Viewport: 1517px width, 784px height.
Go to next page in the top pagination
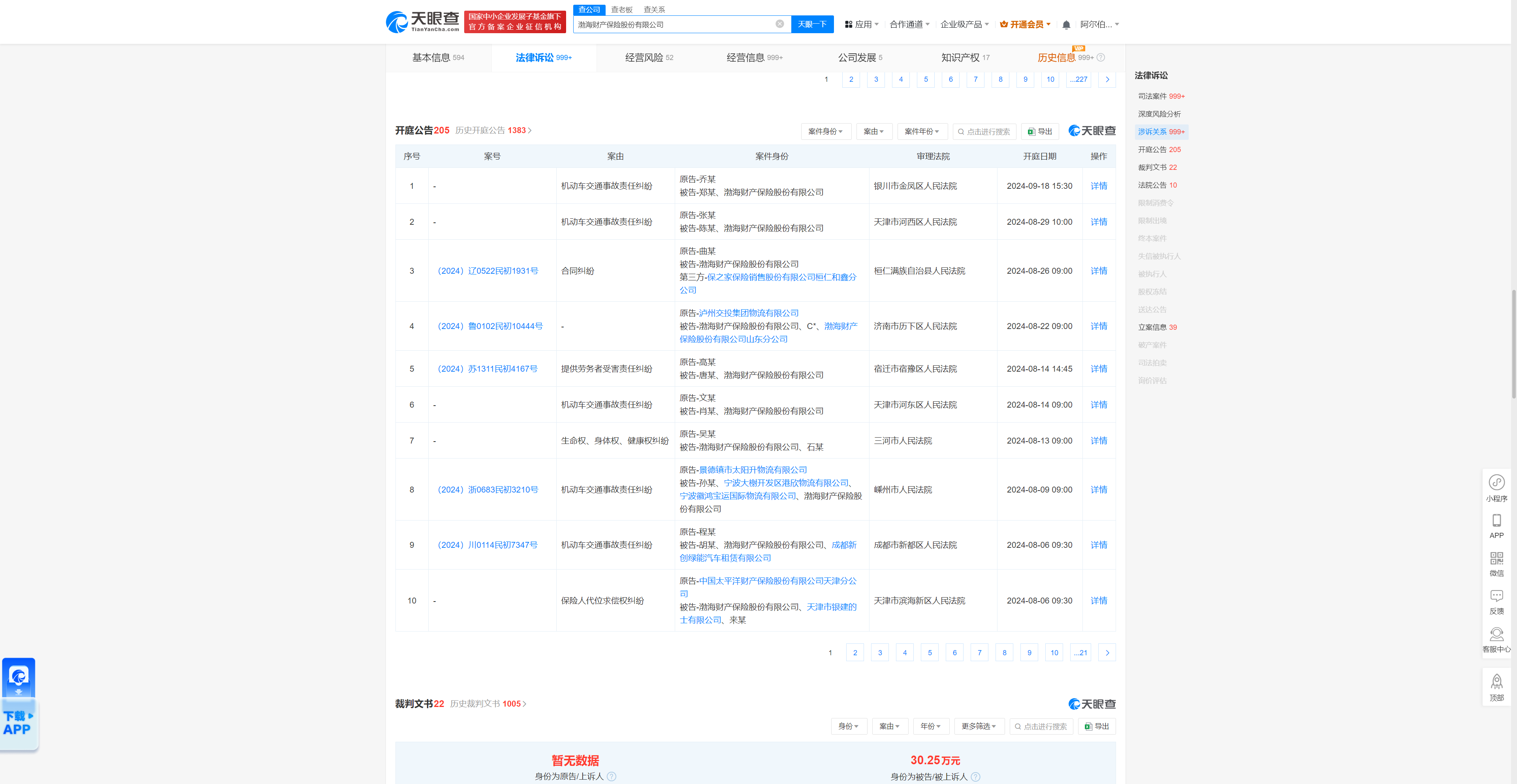[x=1107, y=79]
